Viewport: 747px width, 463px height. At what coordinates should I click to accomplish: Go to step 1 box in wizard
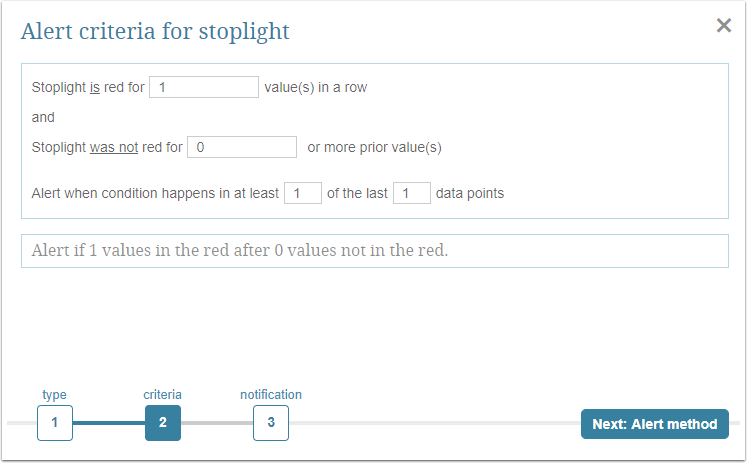pyautogui.click(x=55, y=423)
